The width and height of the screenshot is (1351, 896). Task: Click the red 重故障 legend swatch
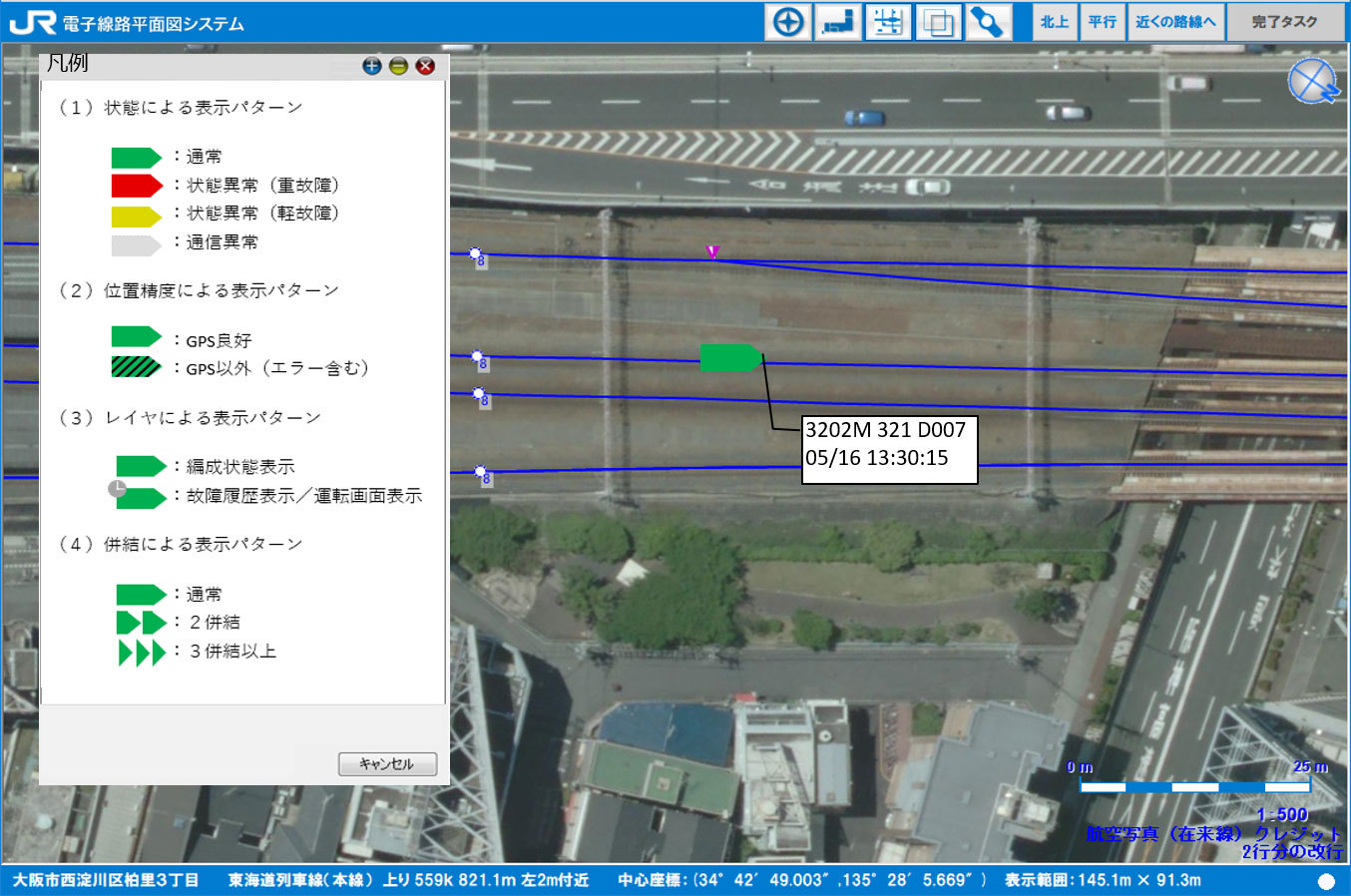pos(136,186)
